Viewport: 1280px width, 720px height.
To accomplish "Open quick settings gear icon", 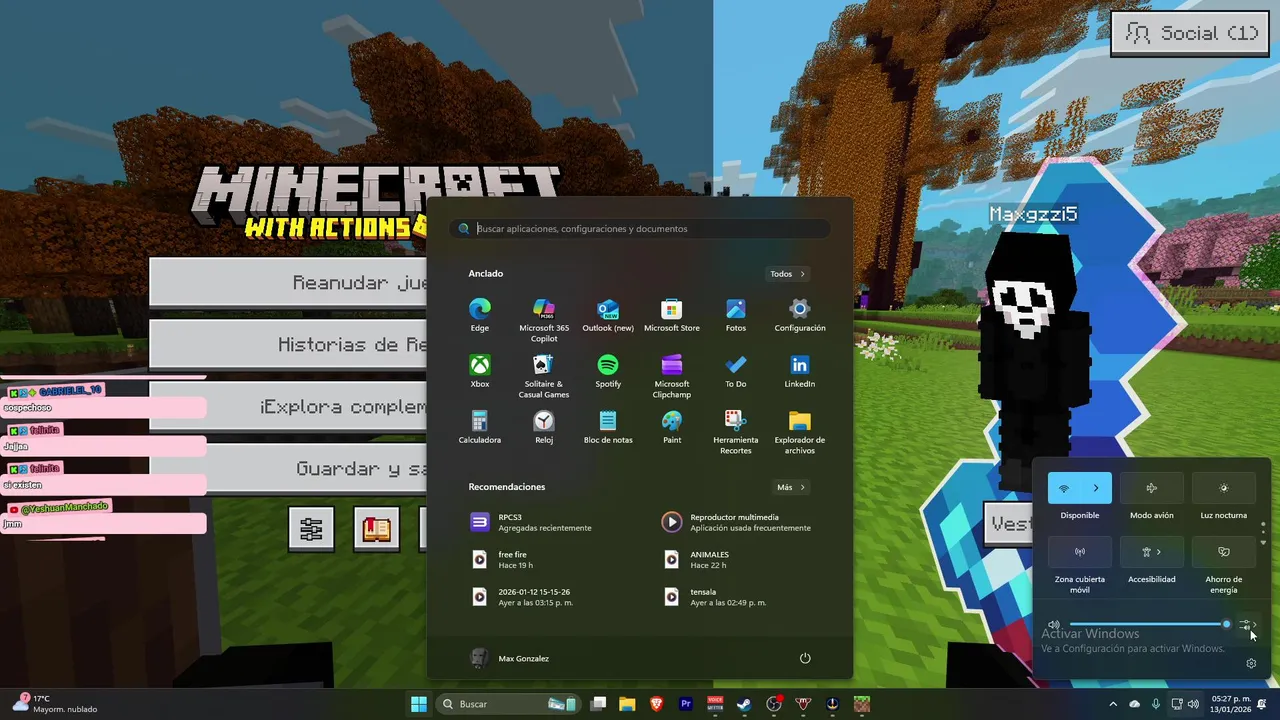I will [1251, 663].
